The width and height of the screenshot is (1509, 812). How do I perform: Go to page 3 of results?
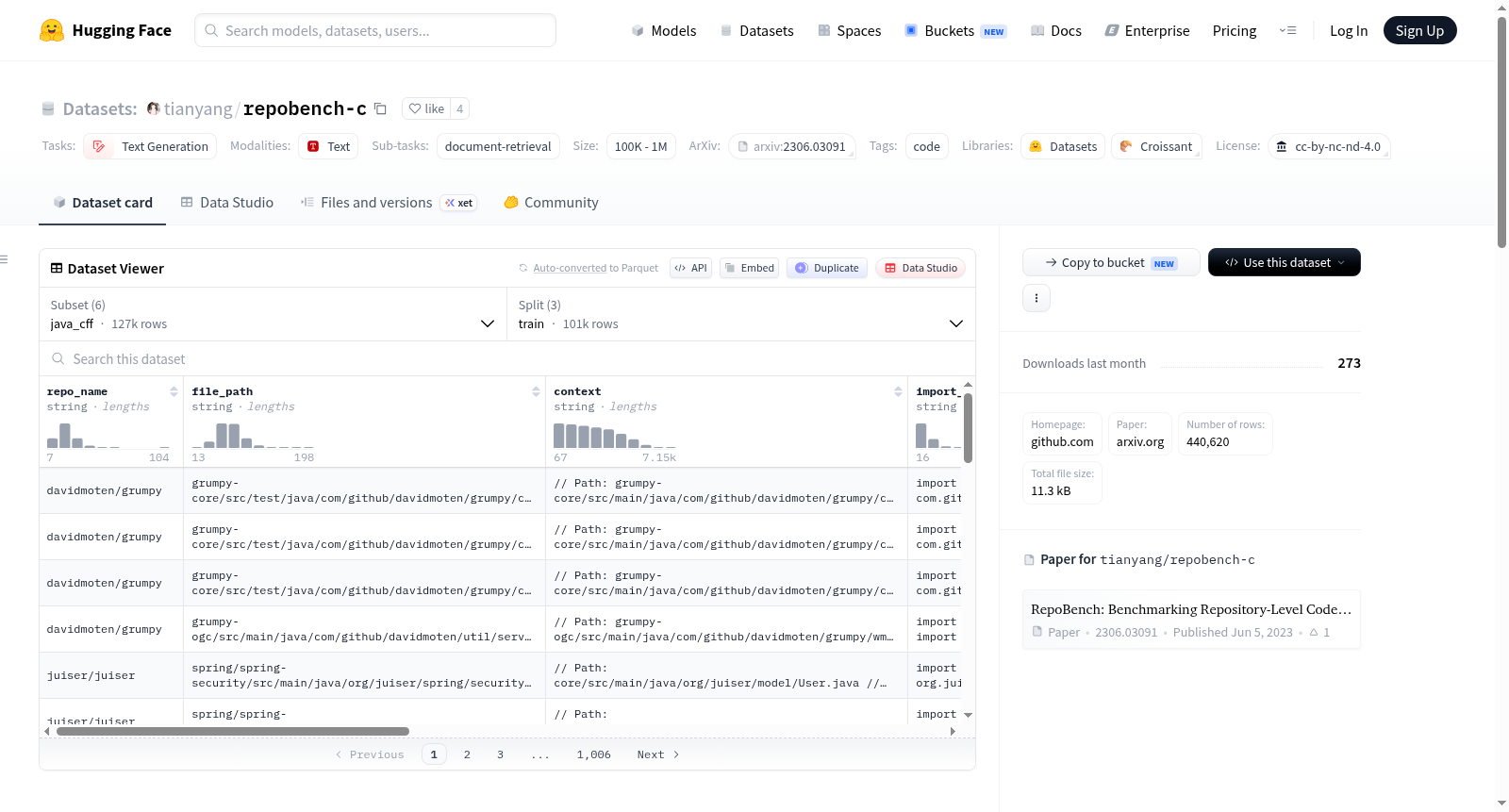pyautogui.click(x=500, y=754)
